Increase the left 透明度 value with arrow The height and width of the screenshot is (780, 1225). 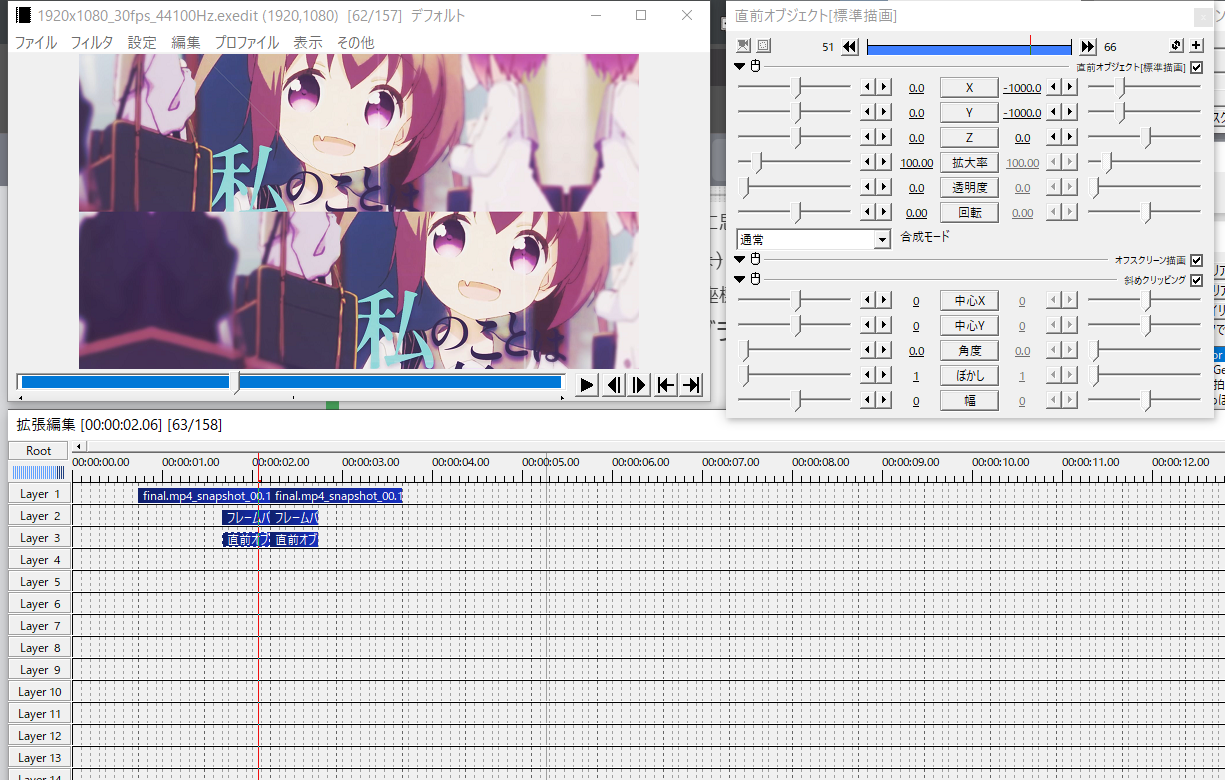(x=883, y=187)
